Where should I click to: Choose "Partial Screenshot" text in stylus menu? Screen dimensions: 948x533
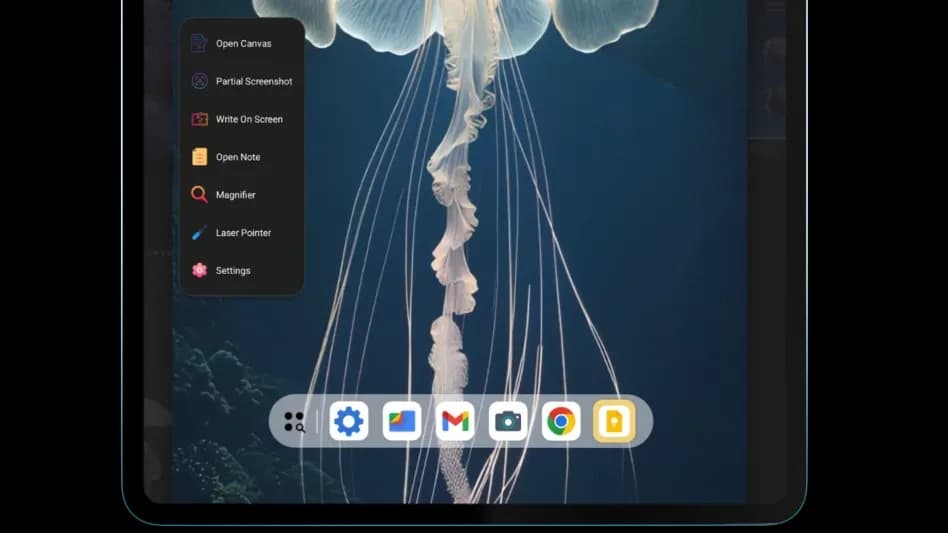click(x=254, y=81)
